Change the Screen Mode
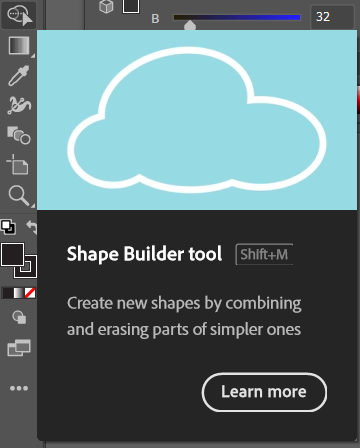The height and width of the screenshot is (448, 360). [x=19, y=348]
